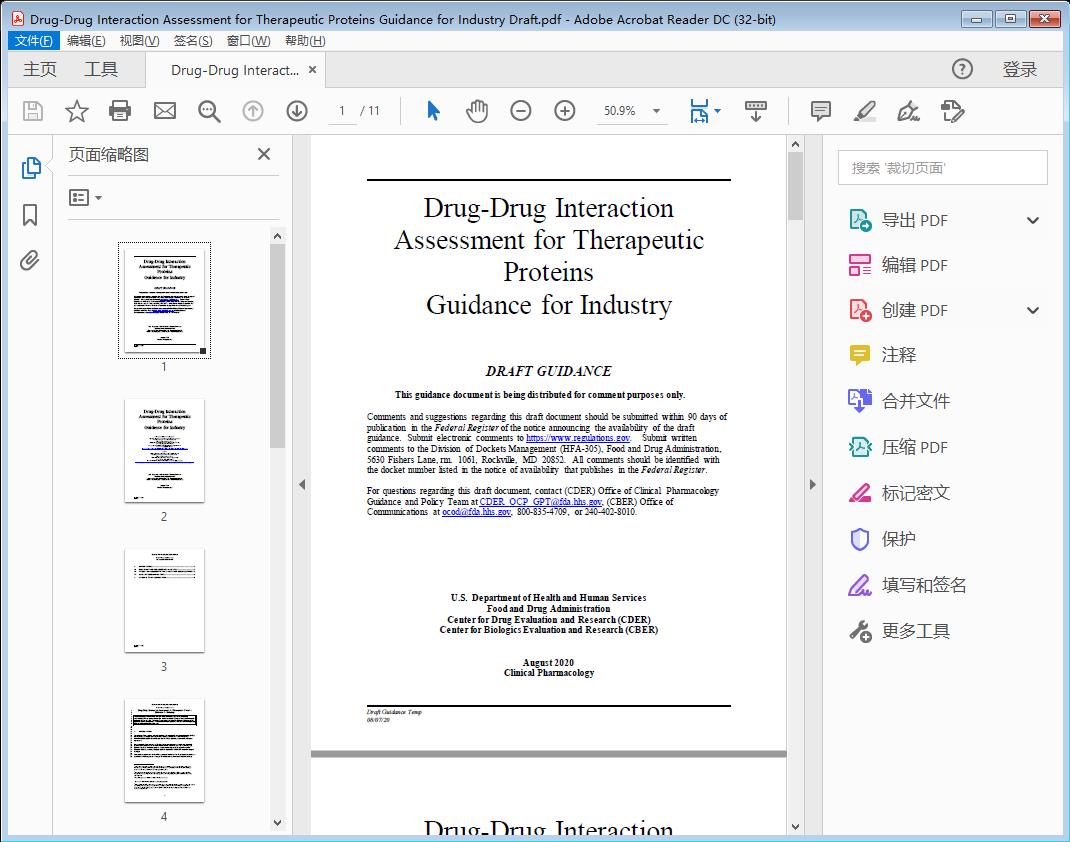Open the comment annotation tool
Image resolution: width=1070 pixels, height=842 pixels.
point(820,111)
